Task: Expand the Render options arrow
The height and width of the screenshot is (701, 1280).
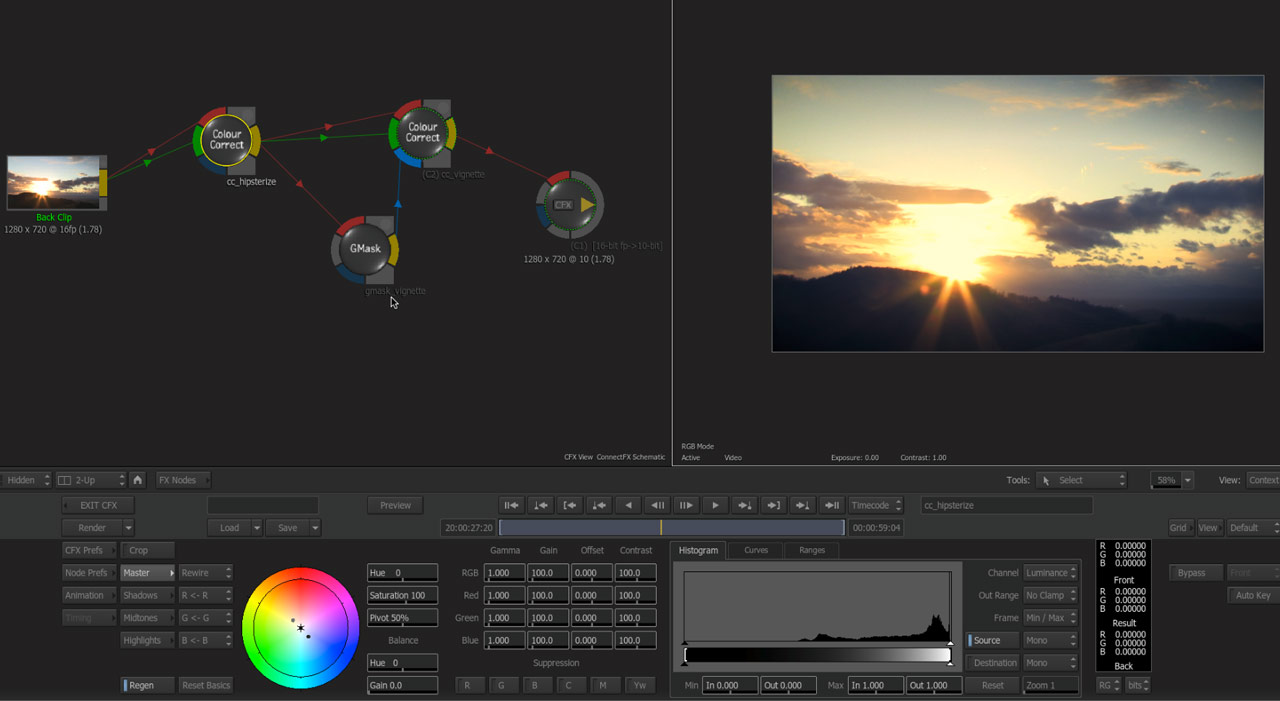Action: (x=128, y=528)
